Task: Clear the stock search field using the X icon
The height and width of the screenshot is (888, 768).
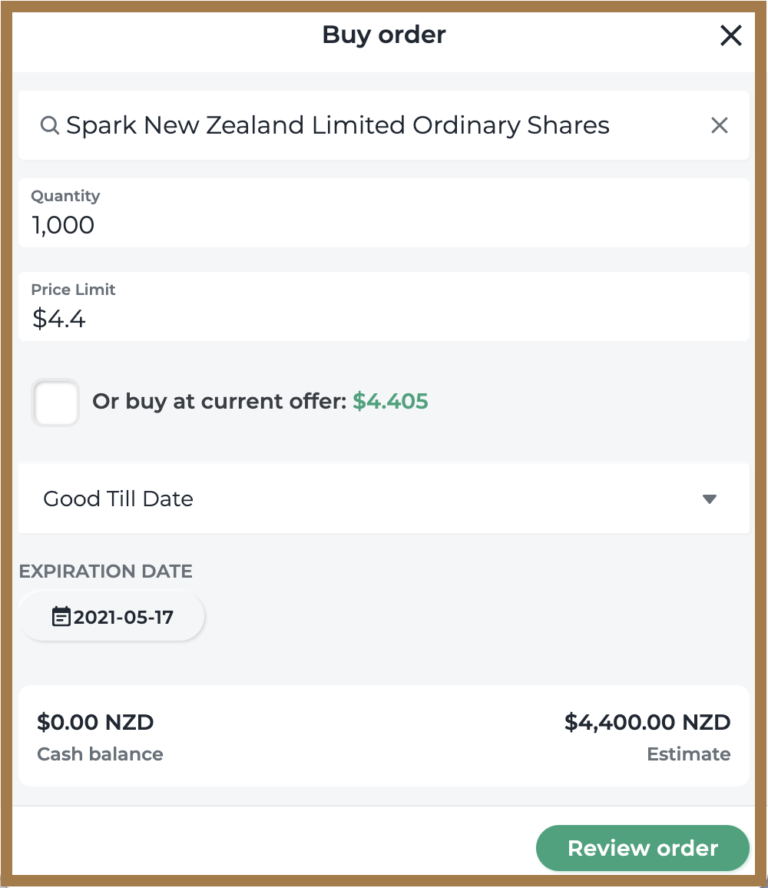Action: click(x=719, y=125)
